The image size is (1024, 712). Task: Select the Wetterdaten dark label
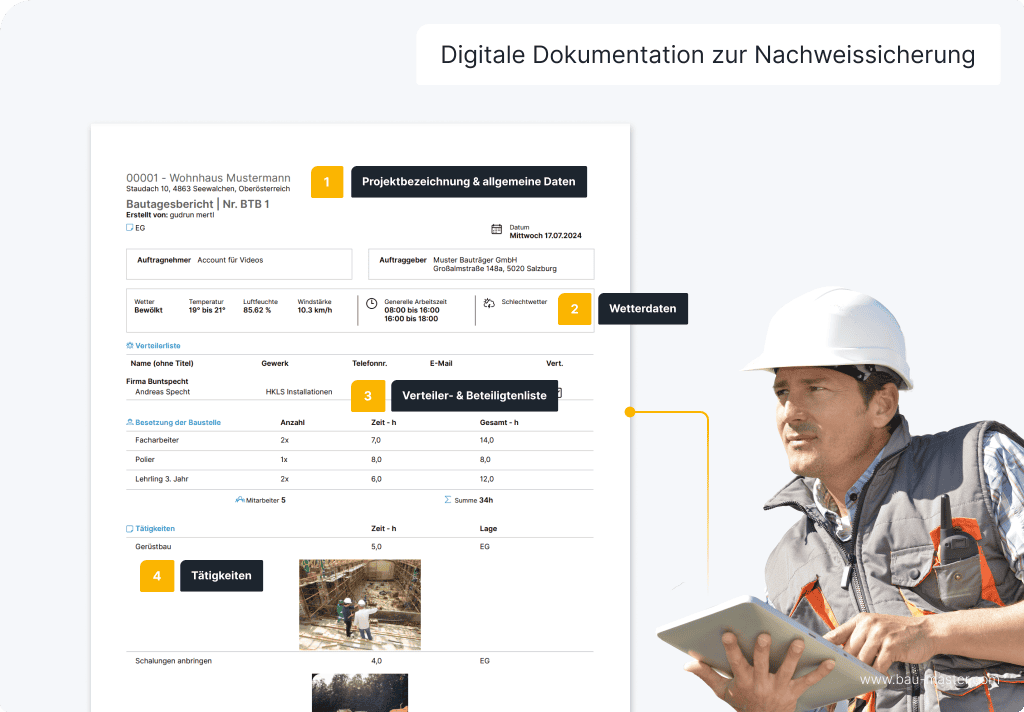pyautogui.click(x=643, y=309)
